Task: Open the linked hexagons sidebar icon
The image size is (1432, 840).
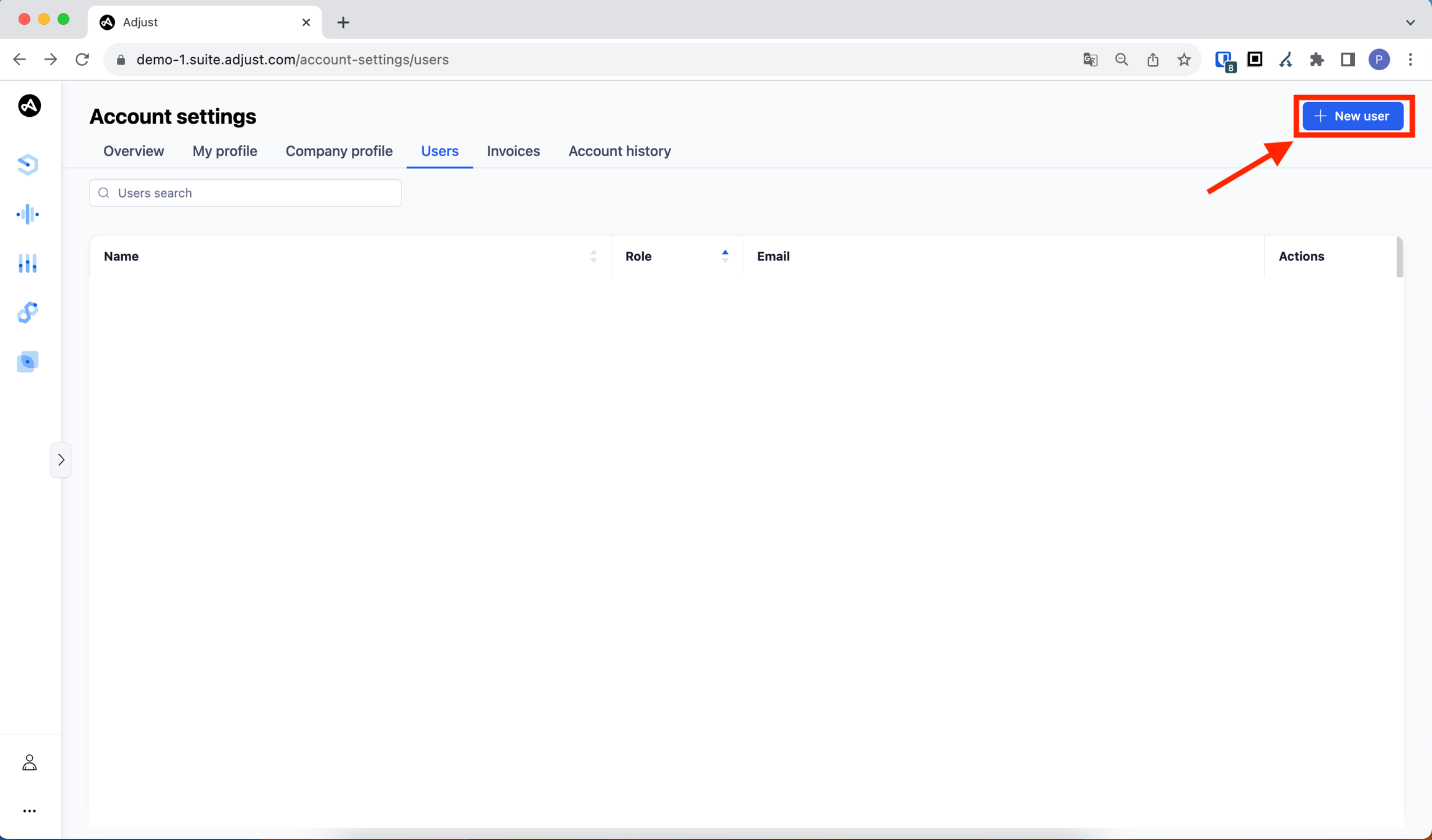Action: [28, 313]
